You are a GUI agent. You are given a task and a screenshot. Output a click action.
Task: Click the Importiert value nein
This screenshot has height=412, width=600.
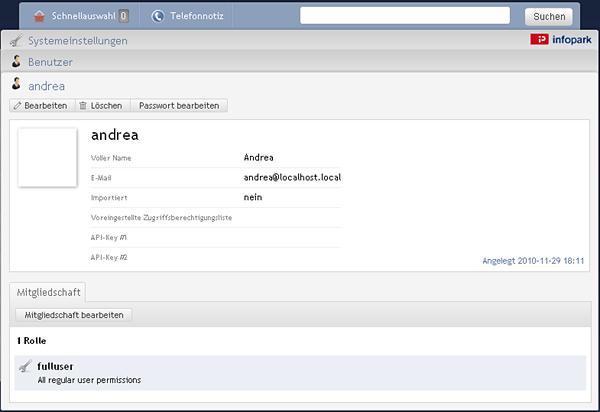tap(253, 197)
